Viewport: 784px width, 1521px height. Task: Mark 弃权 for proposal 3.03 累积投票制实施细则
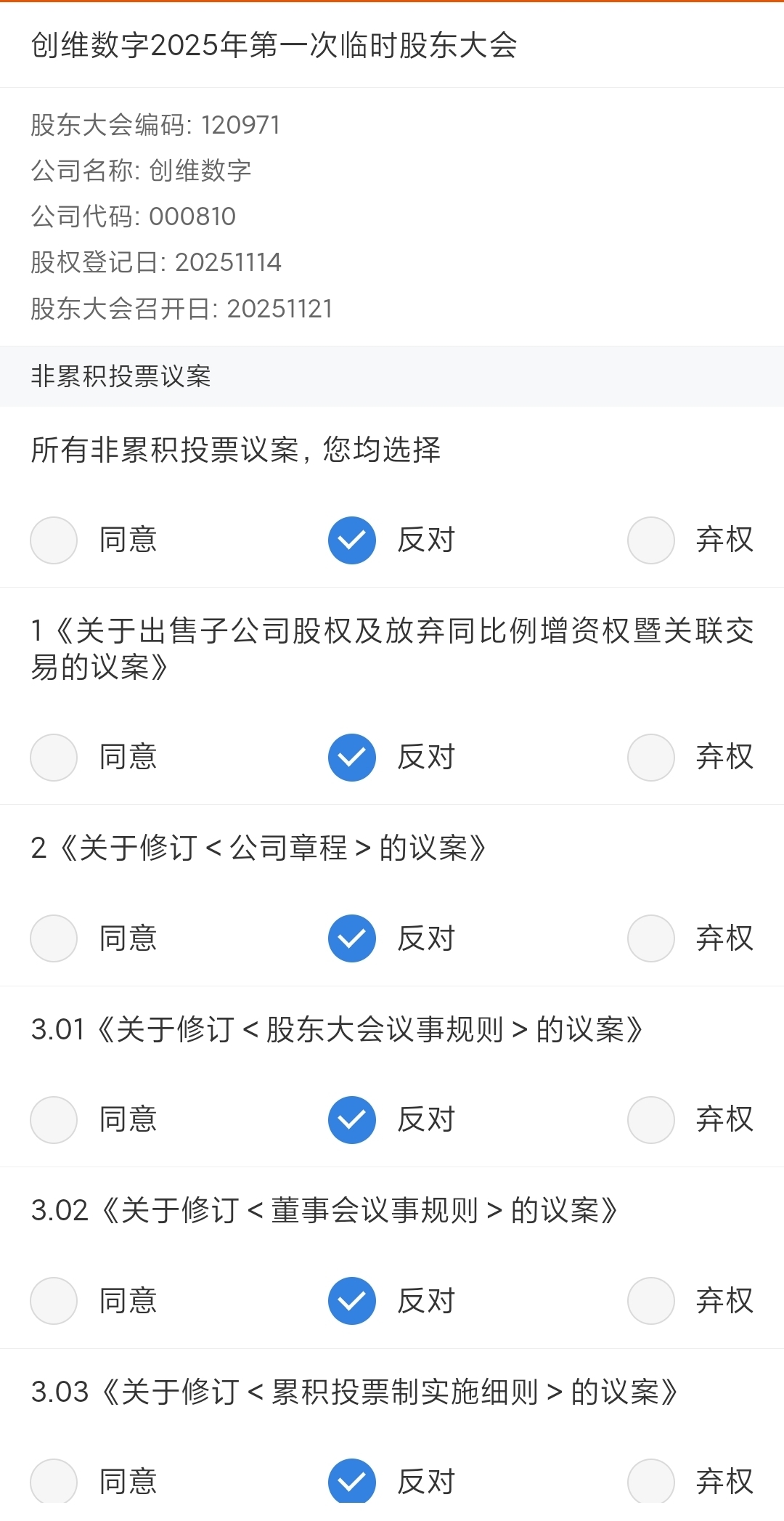tap(651, 1481)
